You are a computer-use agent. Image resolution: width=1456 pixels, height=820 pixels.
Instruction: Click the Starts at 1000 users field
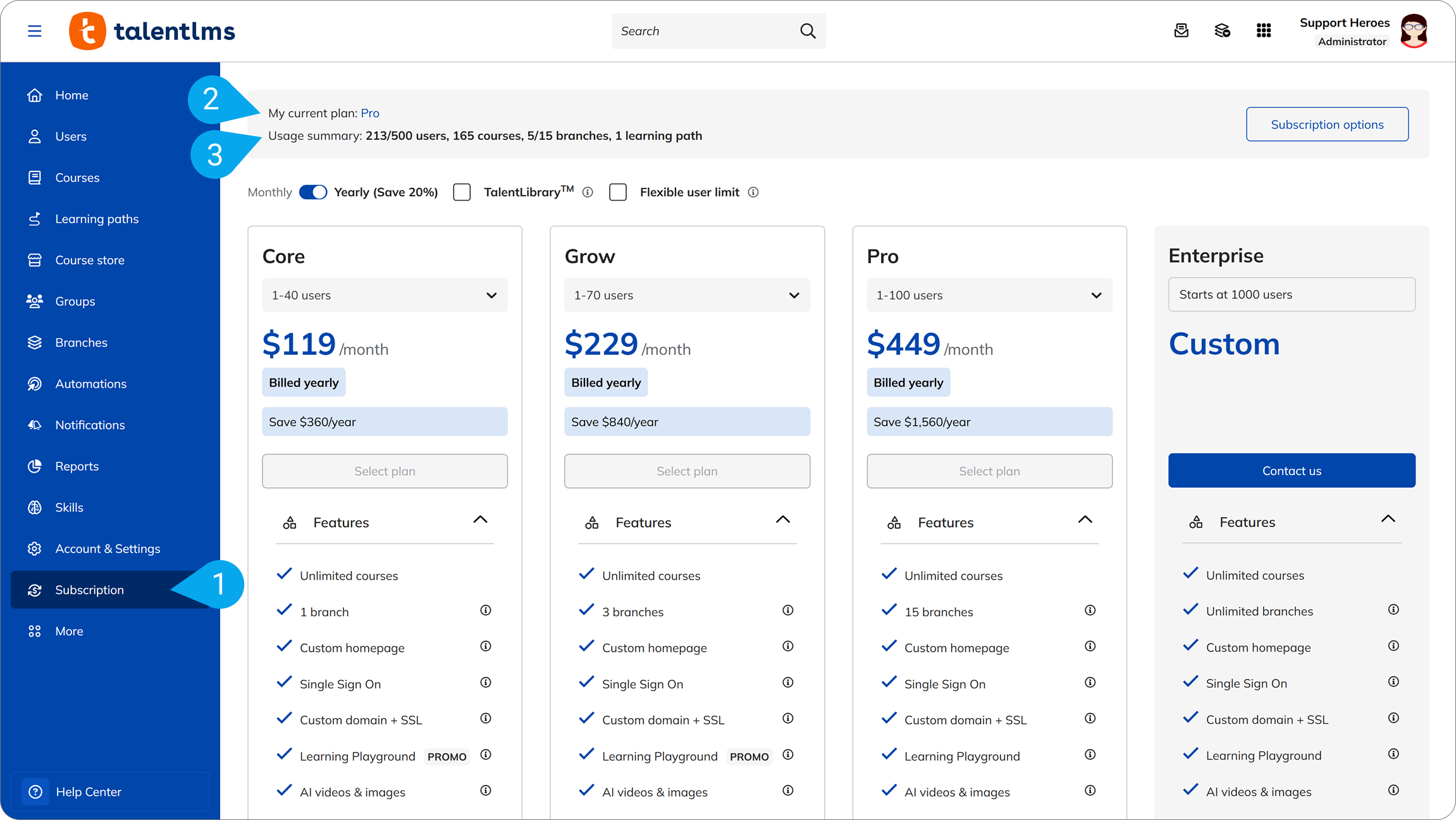[x=1292, y=295]
